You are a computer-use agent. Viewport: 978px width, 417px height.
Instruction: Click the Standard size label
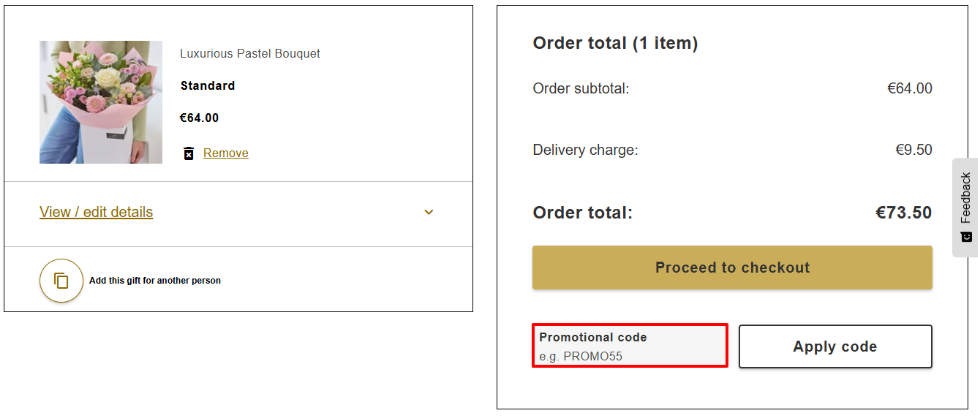(x=207, y=86)
